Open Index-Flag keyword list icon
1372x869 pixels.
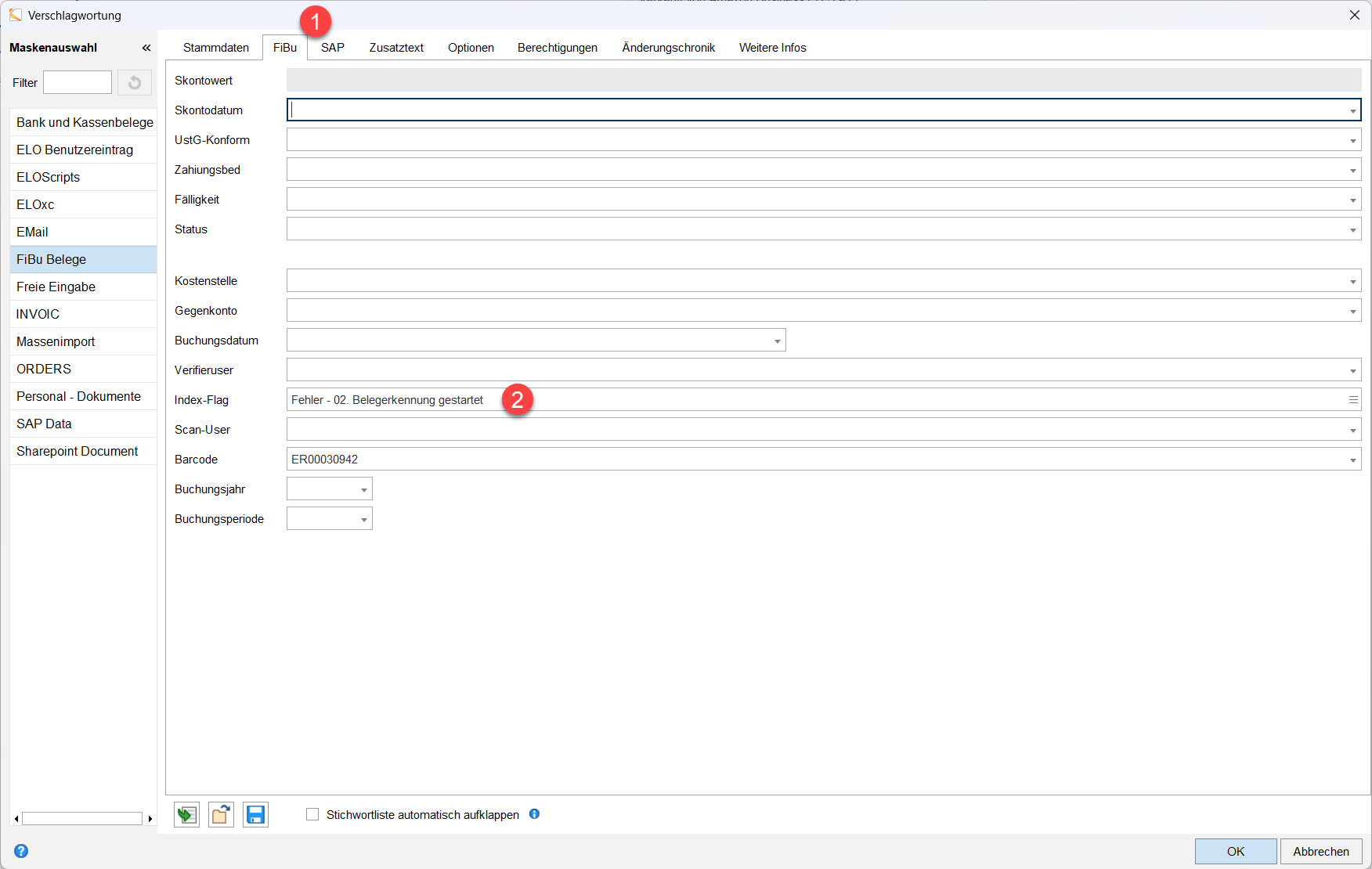click(x=1352, y=399)
